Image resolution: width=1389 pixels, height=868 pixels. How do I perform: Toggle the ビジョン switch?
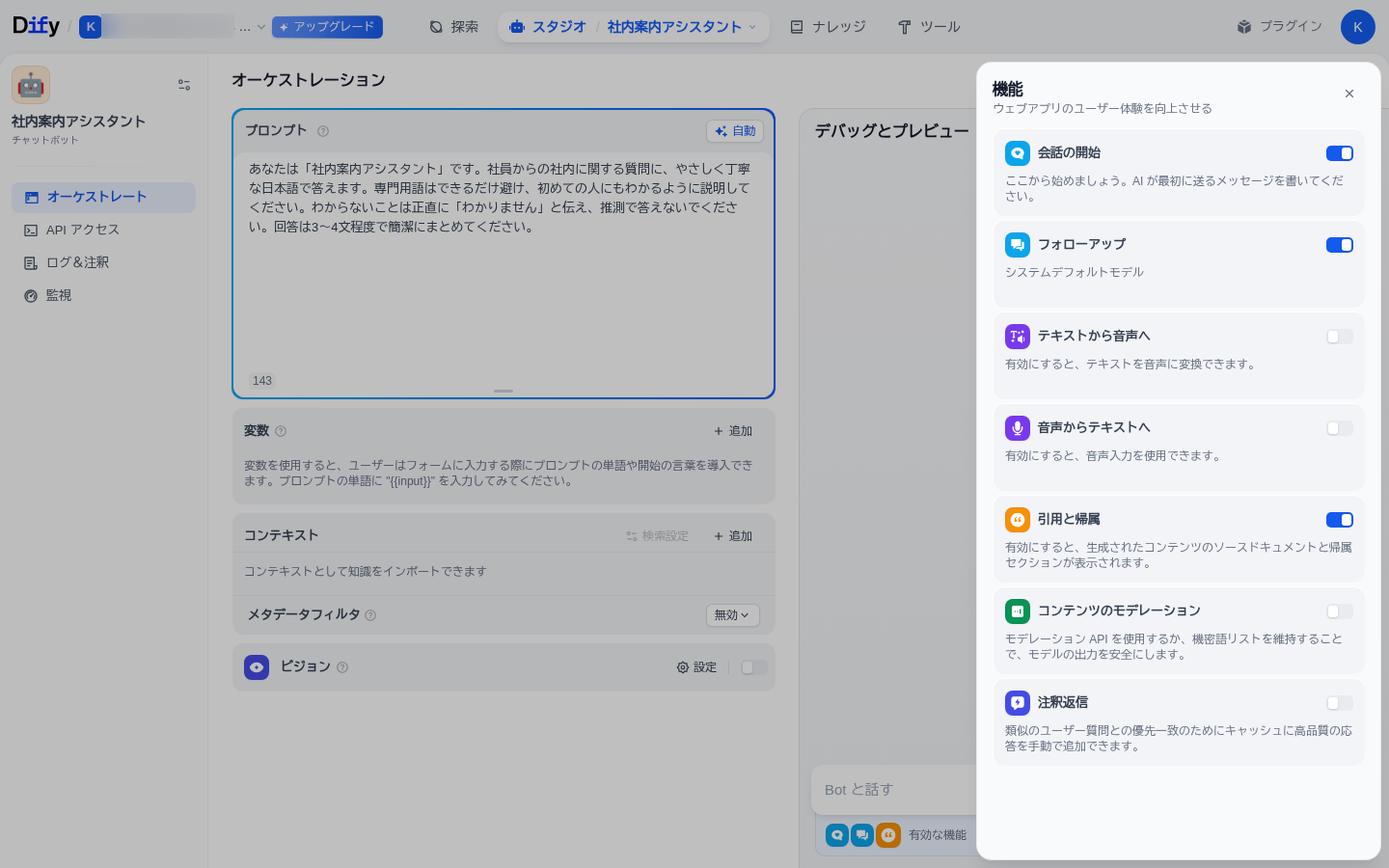(x=753, y=667)
